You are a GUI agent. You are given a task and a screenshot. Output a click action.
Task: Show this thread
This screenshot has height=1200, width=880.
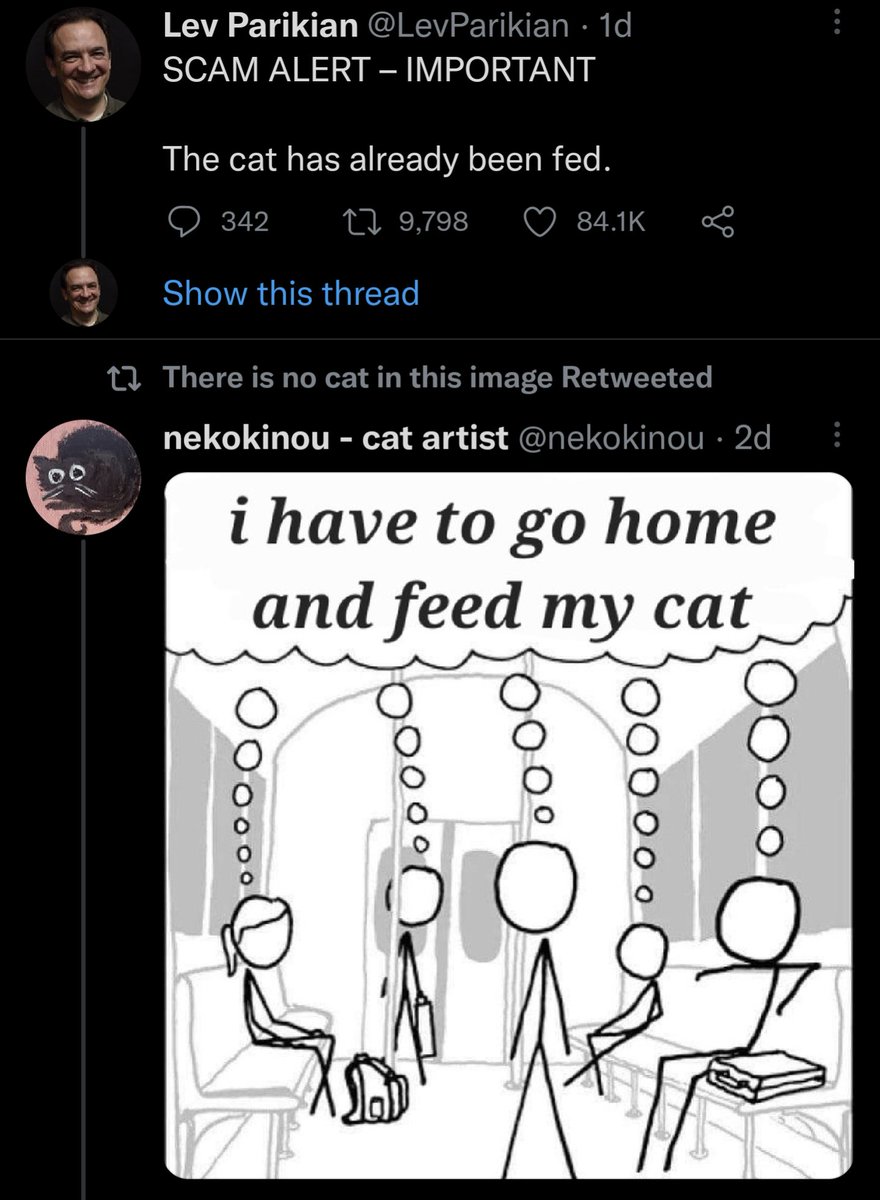coord(290,293)
